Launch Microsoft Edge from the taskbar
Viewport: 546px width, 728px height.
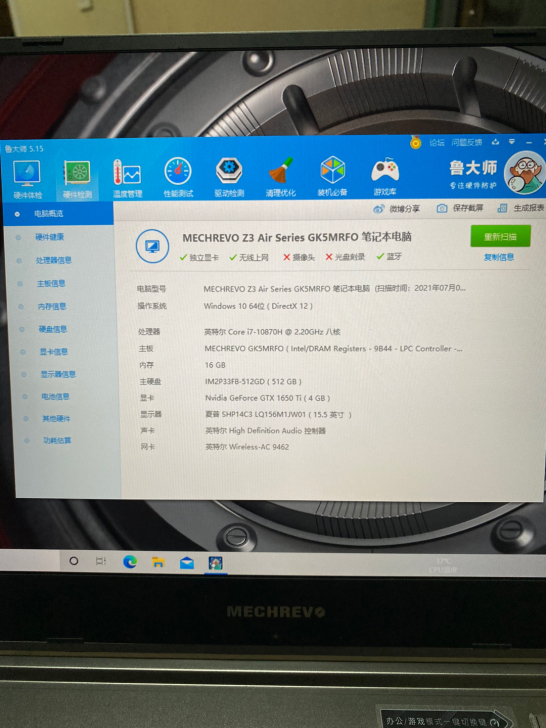click(130, 562)
